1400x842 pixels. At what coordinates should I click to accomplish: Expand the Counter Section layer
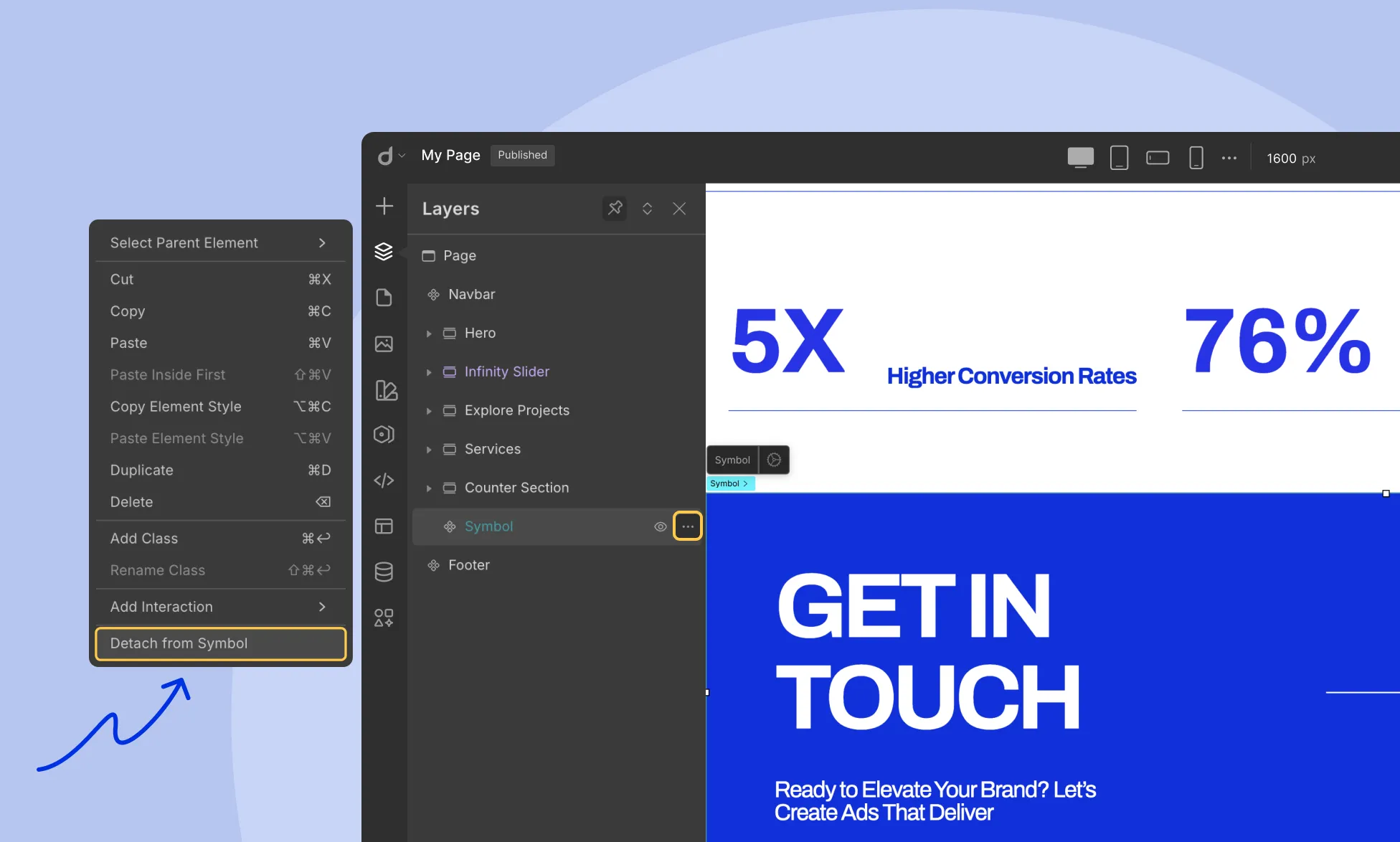(429, 488)
